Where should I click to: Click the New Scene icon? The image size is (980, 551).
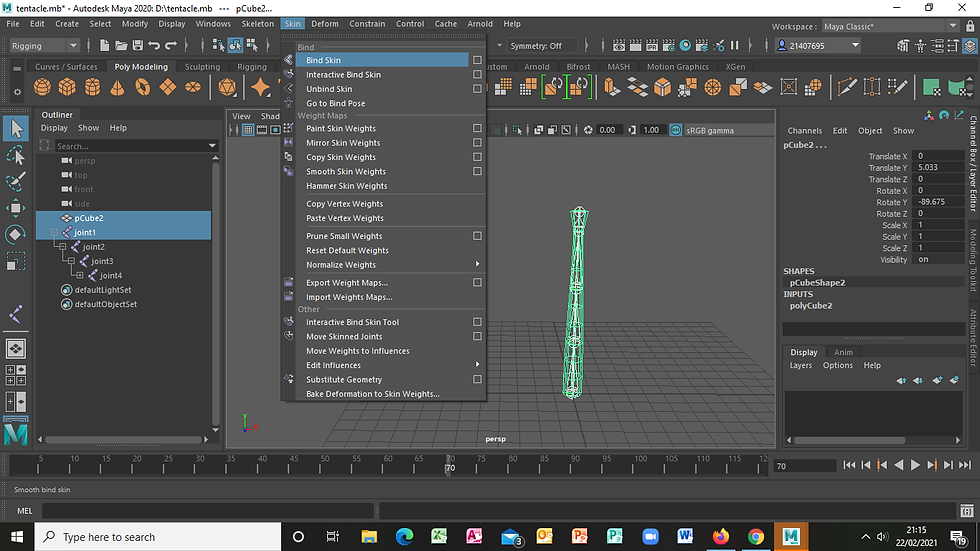point(104,45)
